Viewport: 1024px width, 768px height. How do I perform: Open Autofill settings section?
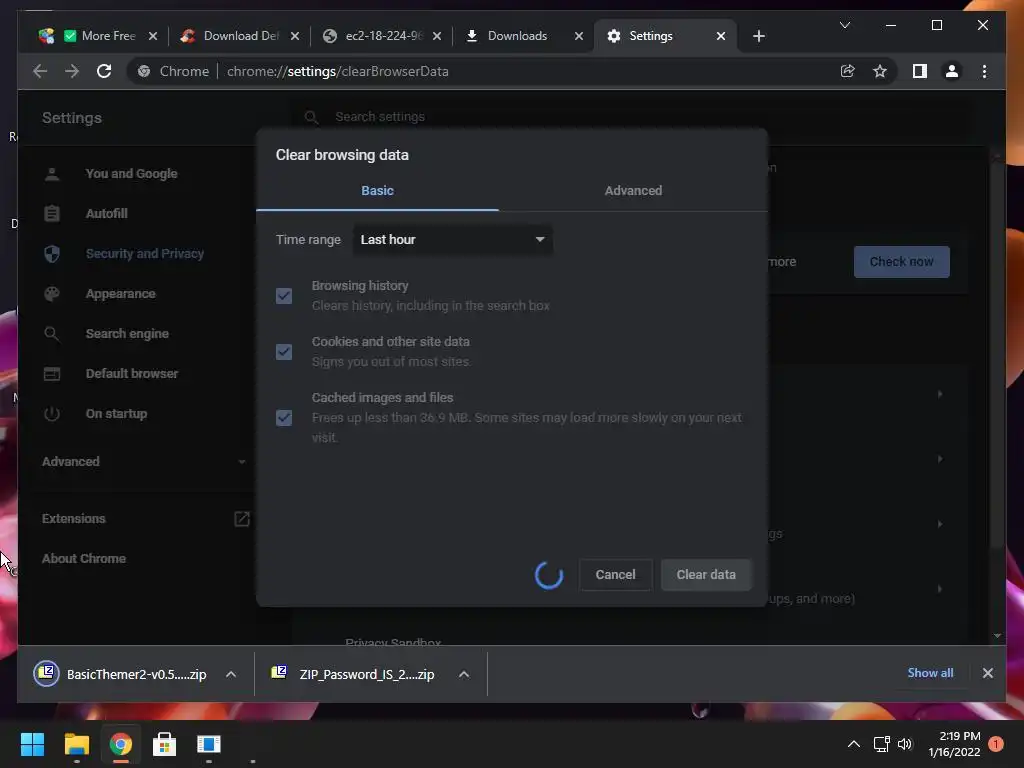(x=106, y=214)
